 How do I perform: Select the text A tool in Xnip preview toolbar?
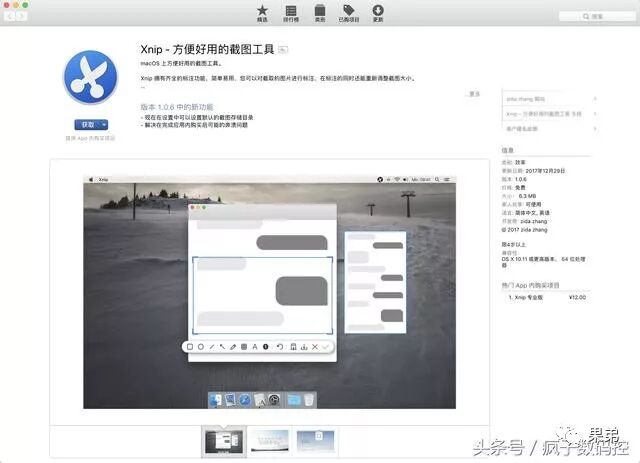click(x=255, y=347)
